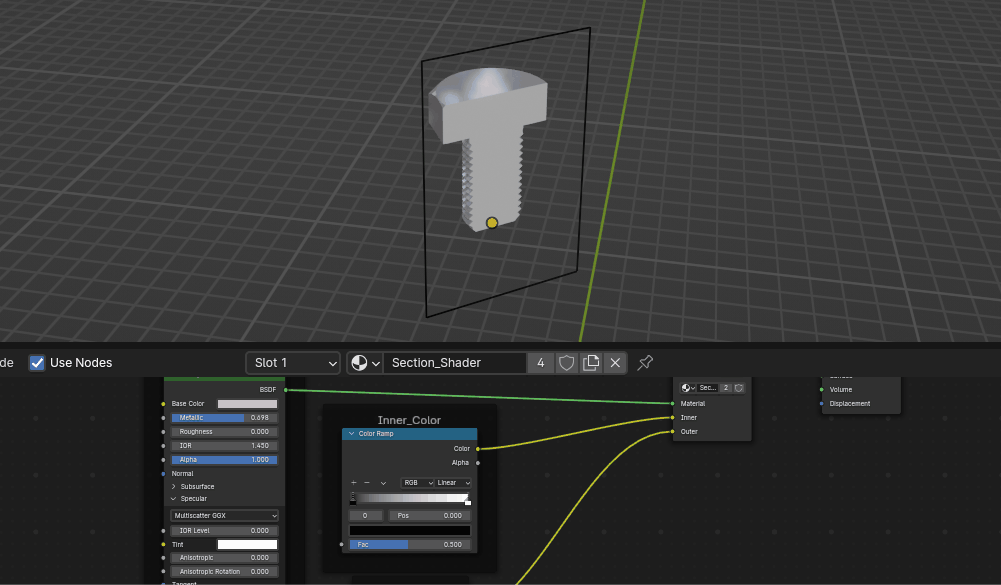
Task: Open the color ramp tools chevron menu
Action: point(383,483)
